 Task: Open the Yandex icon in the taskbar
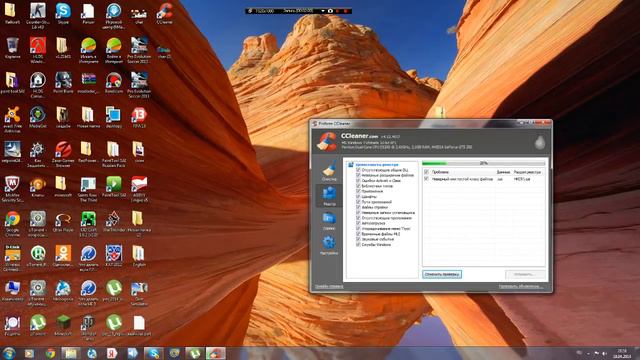click(x=112, y=353)
